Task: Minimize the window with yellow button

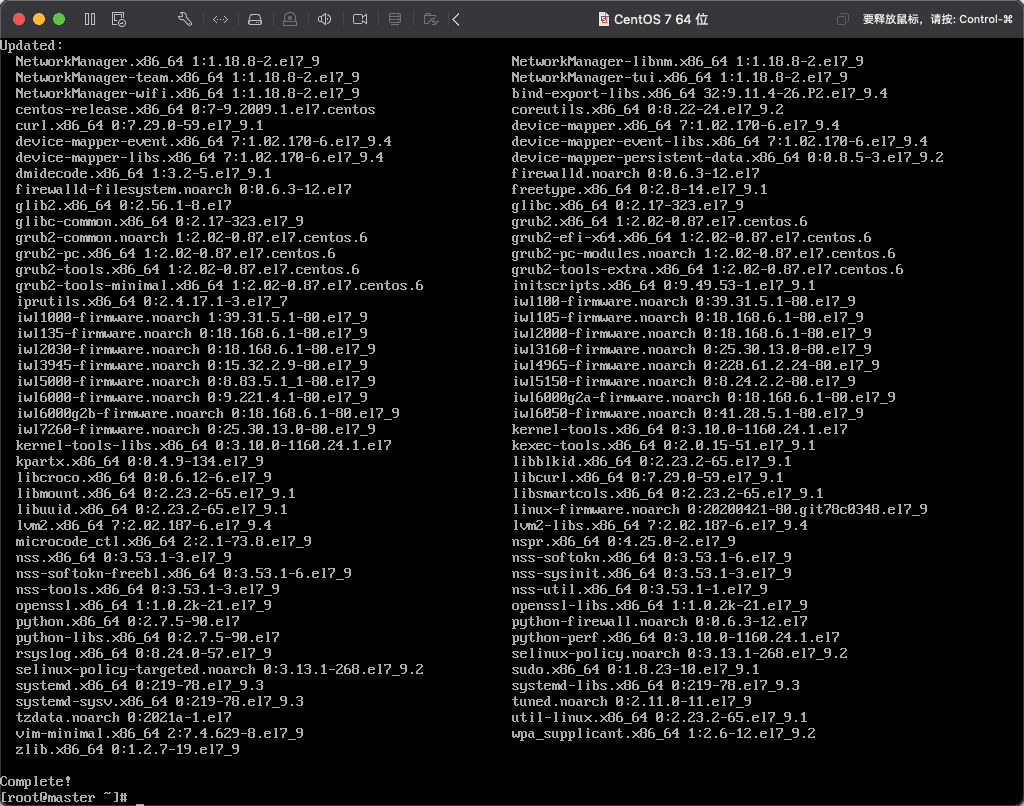Action: tap(39, 19)
